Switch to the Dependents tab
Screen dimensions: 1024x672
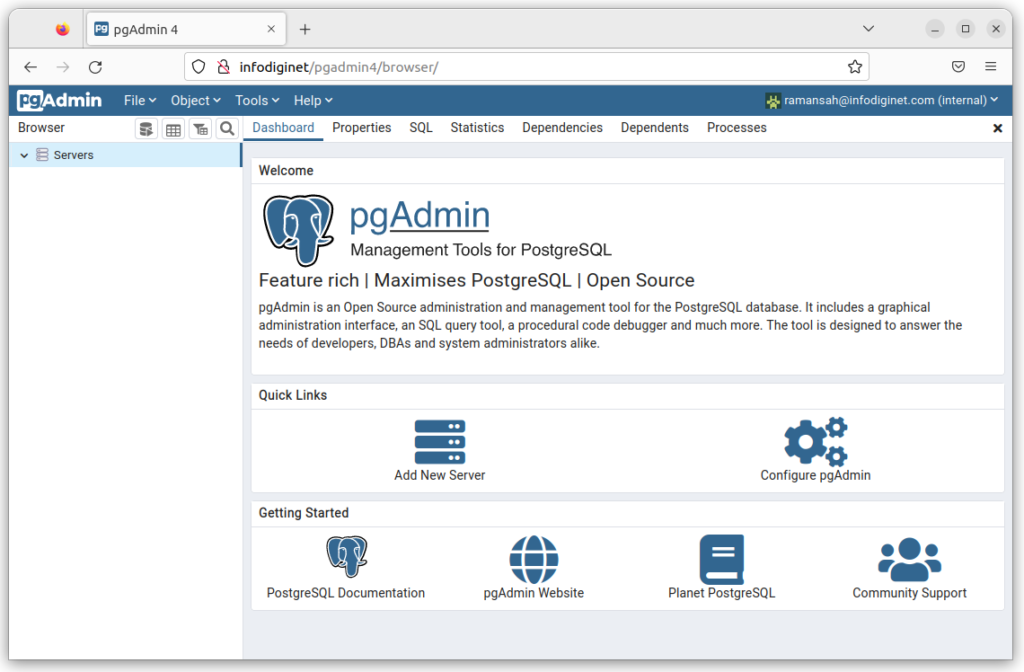[x=654, y=127]
